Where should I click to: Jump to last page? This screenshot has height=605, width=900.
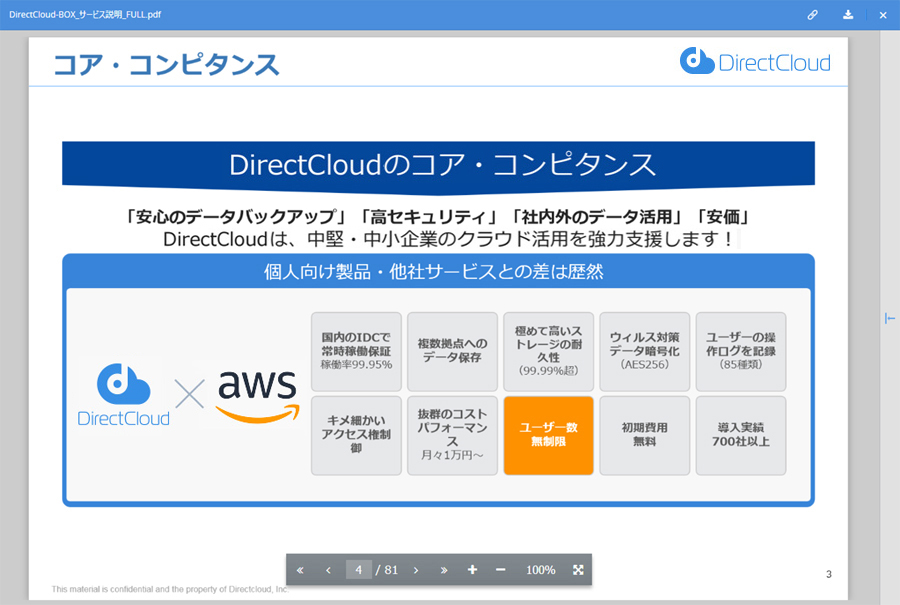click(x=444, y=570)
